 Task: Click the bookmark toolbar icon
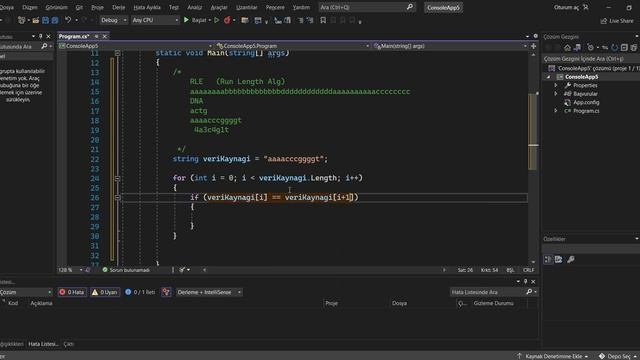tap(323, 20)
